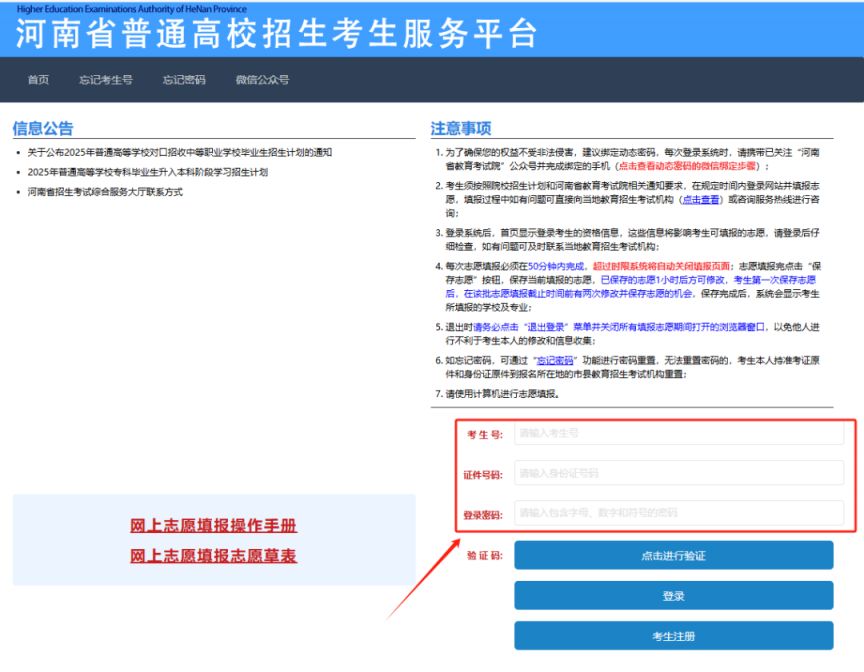Open 网上志愿填报操作手册
The width and height of the screenshot is (864, 672).
click(214, 525)
